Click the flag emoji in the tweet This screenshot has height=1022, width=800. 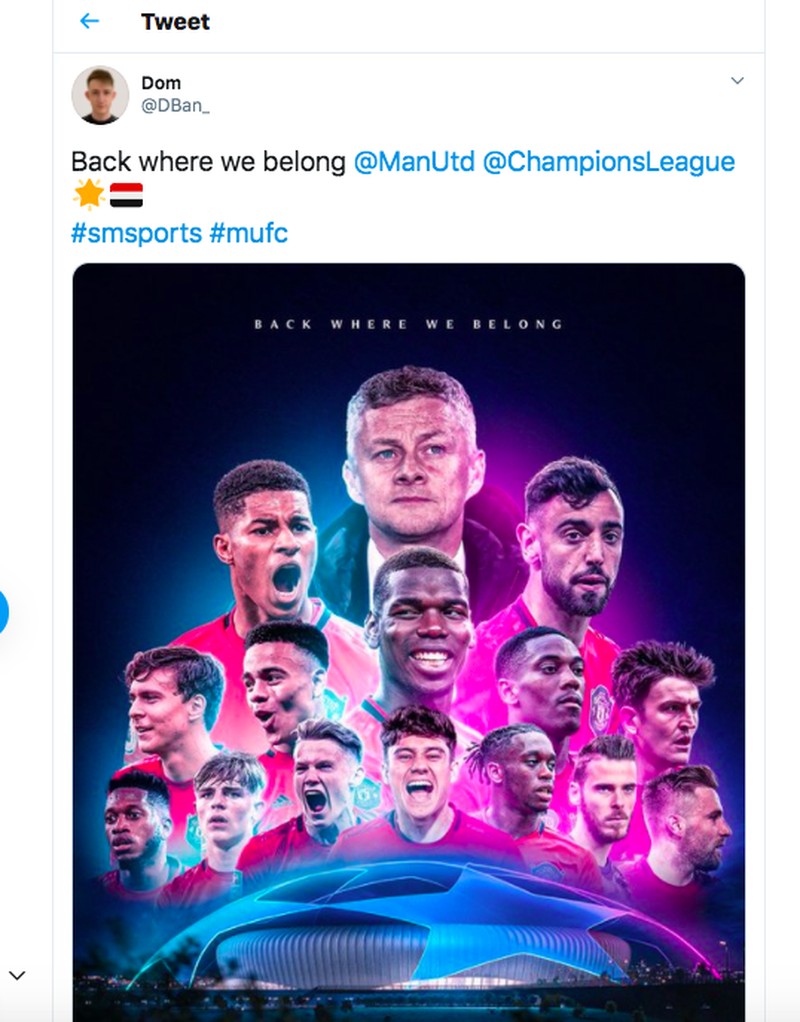pyautogui.click(x=126, y=195)
